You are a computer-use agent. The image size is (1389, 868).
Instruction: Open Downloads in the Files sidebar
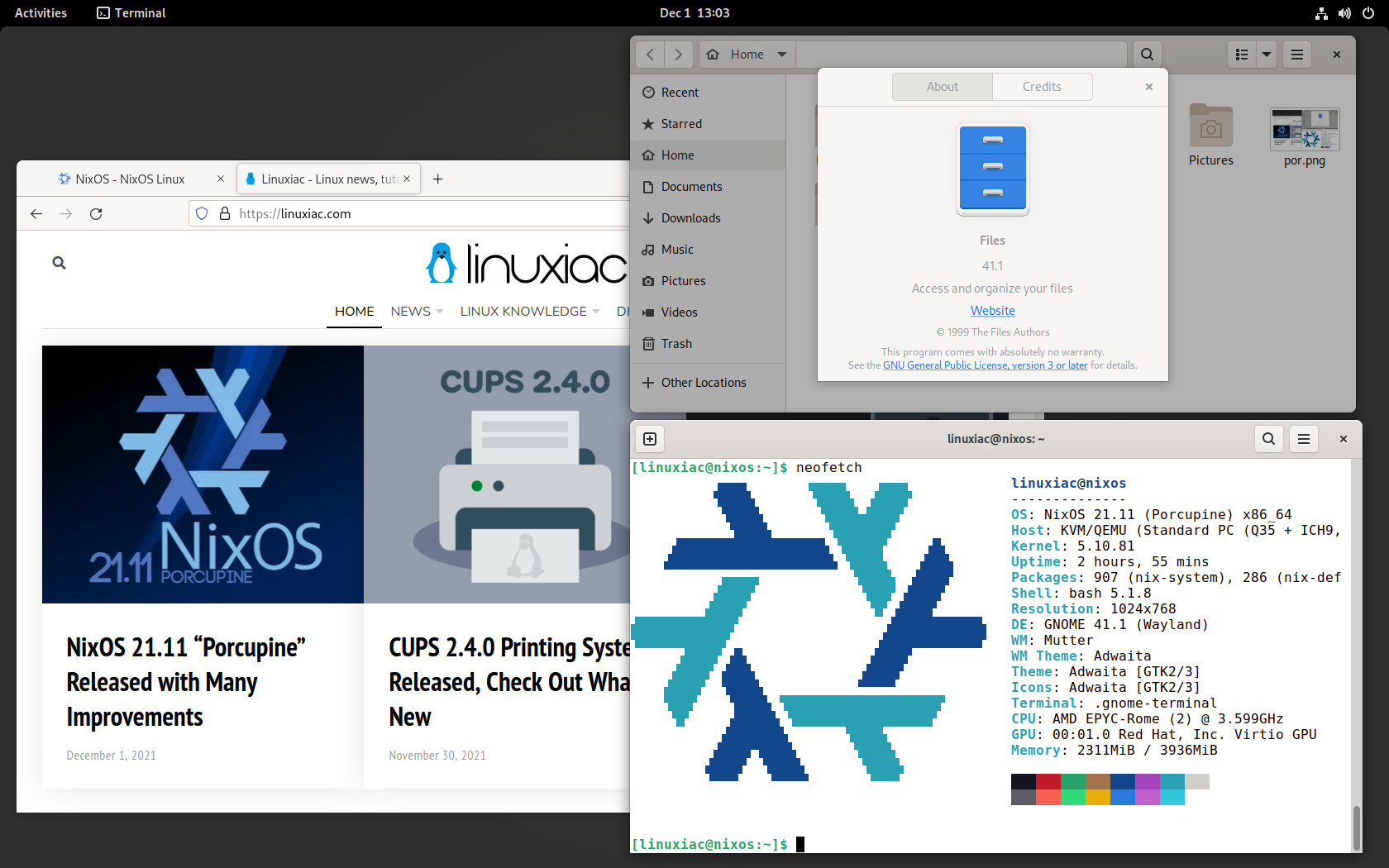708,218
